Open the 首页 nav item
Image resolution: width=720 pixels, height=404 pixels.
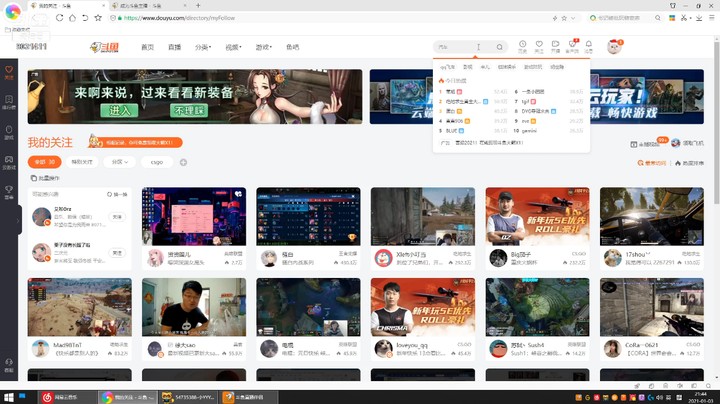pyautogui.click(x=147, y=47)
